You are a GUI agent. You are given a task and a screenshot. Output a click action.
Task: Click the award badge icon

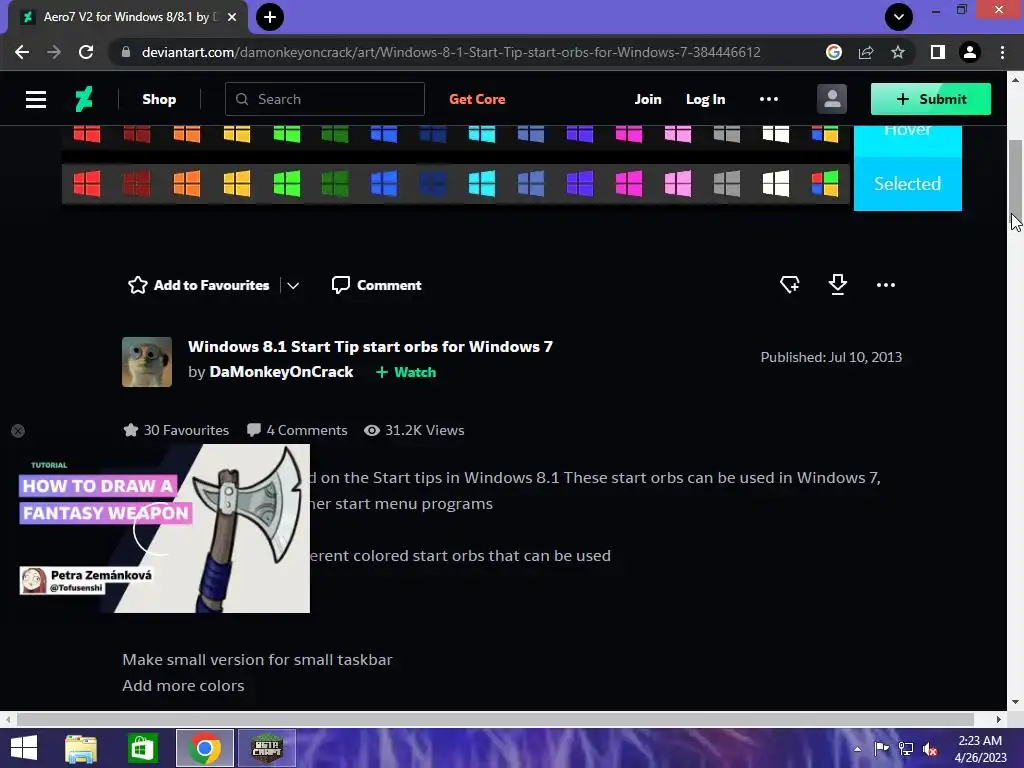pyautogui.click(x=790, y=285)
